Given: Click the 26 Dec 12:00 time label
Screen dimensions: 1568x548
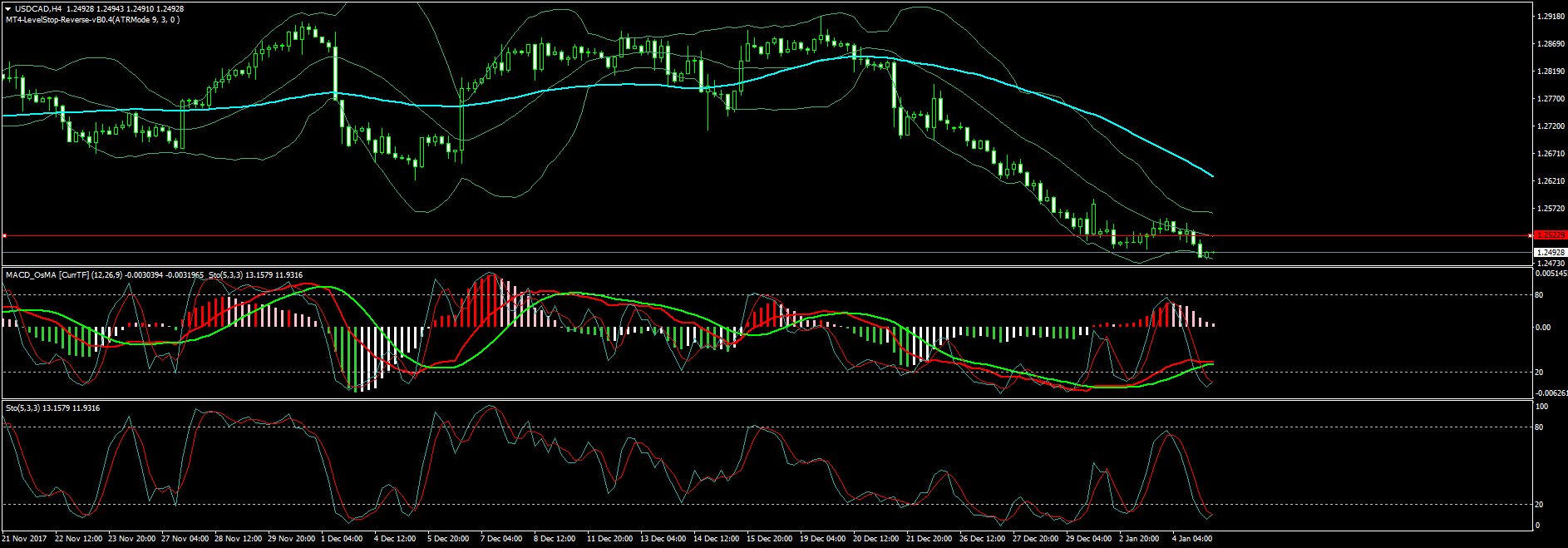Looking at the screenshot, I should coord(983,539).
